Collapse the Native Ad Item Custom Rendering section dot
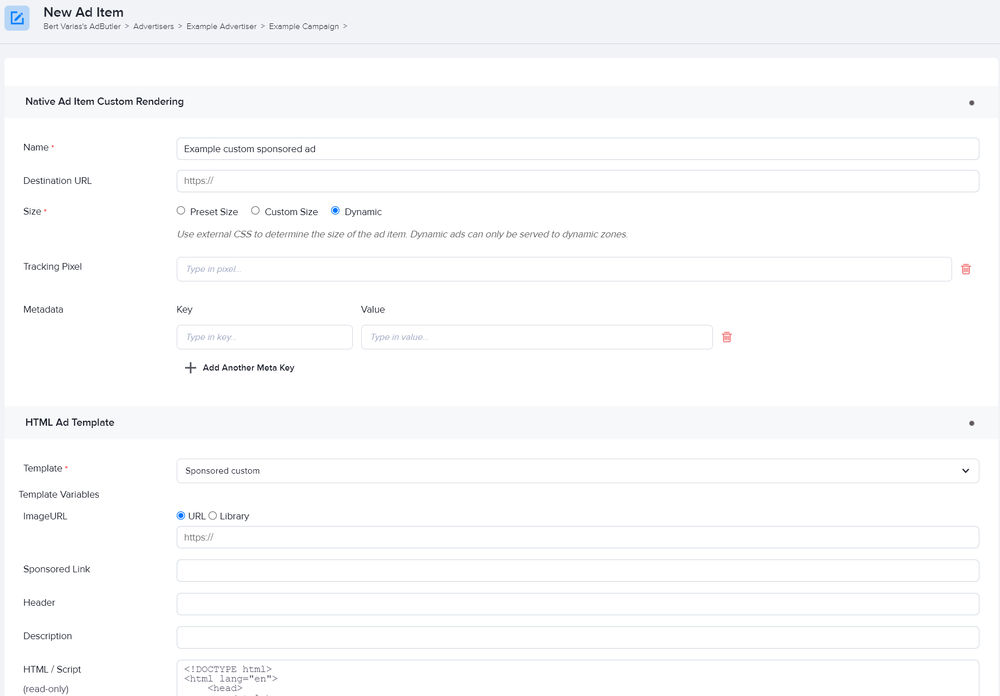The image size is (1000, 696). (971, 103)
